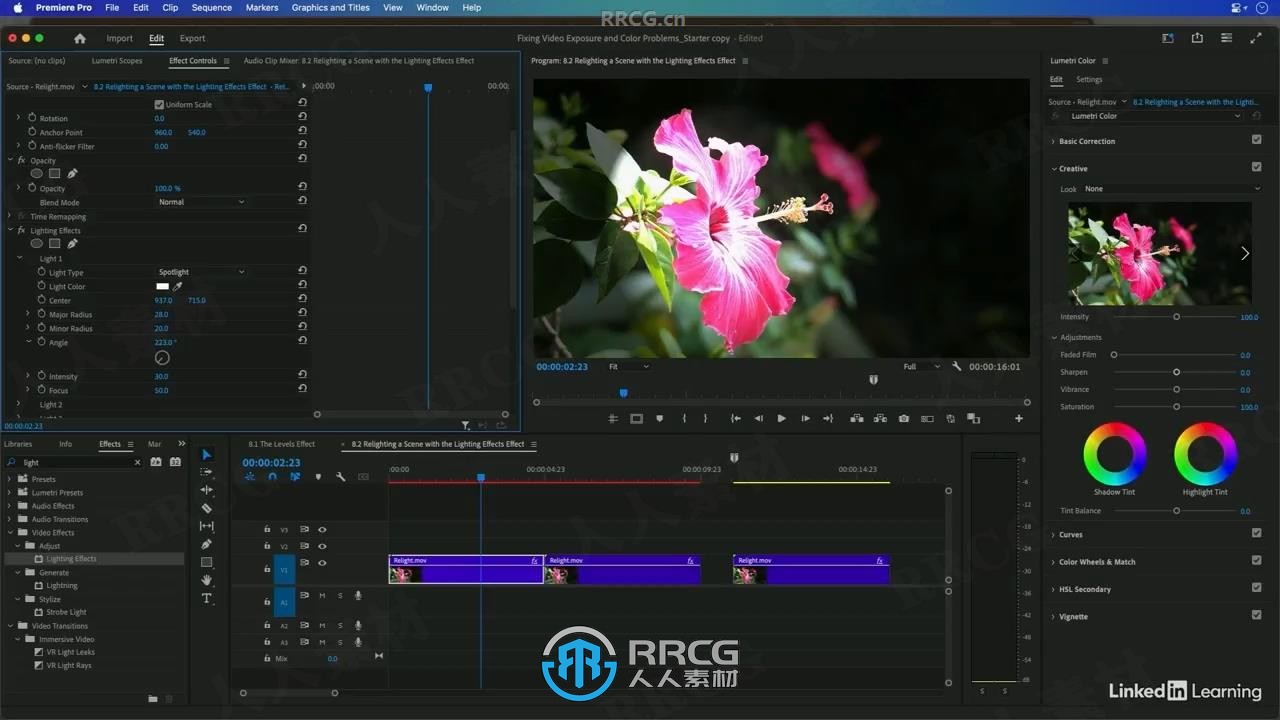Switch to 8.1 The Levels Effect tab

pyautogui.click(x=282, y=444)
